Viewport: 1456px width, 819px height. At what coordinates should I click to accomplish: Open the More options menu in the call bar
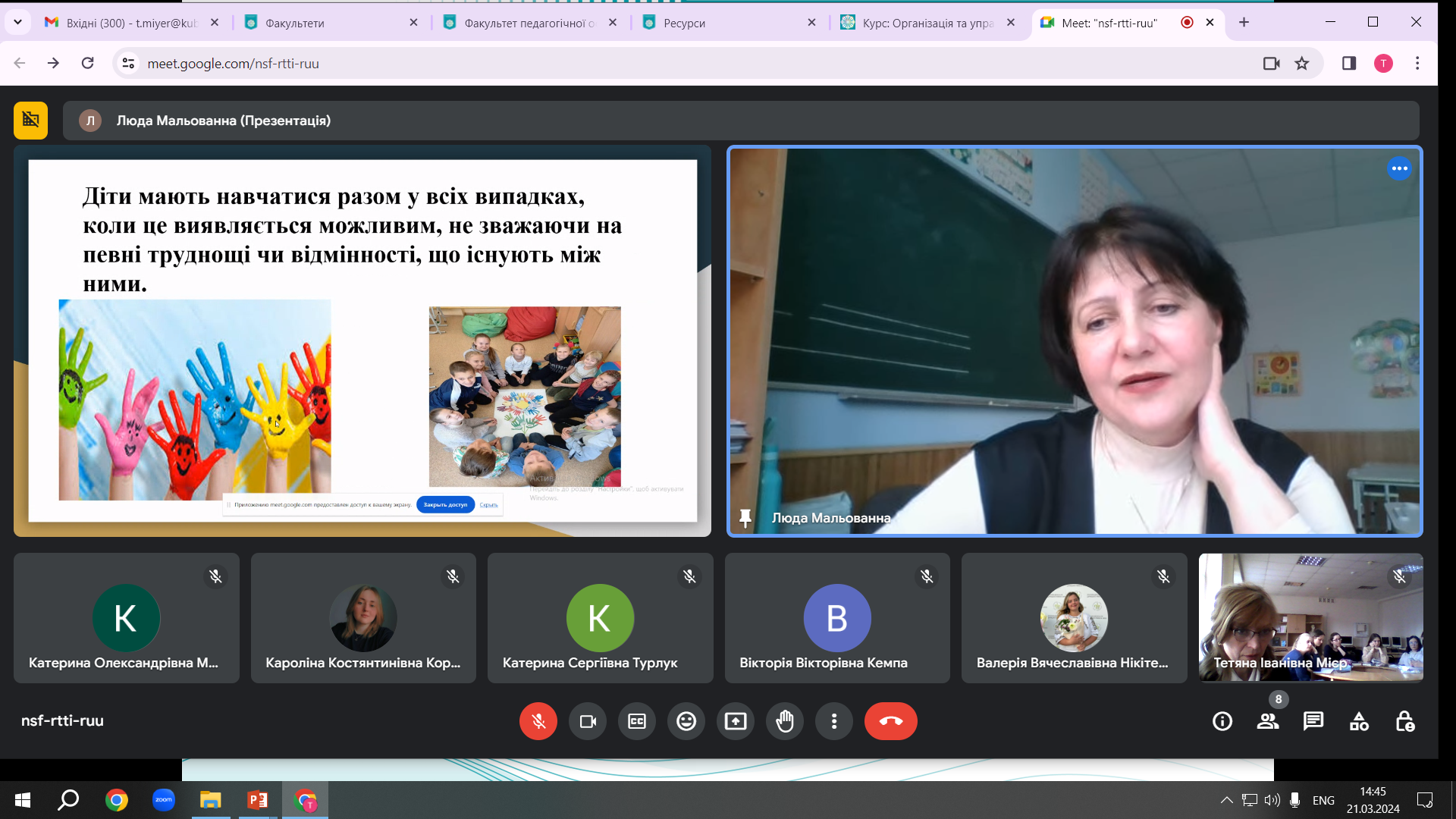[x=834, y=721]
